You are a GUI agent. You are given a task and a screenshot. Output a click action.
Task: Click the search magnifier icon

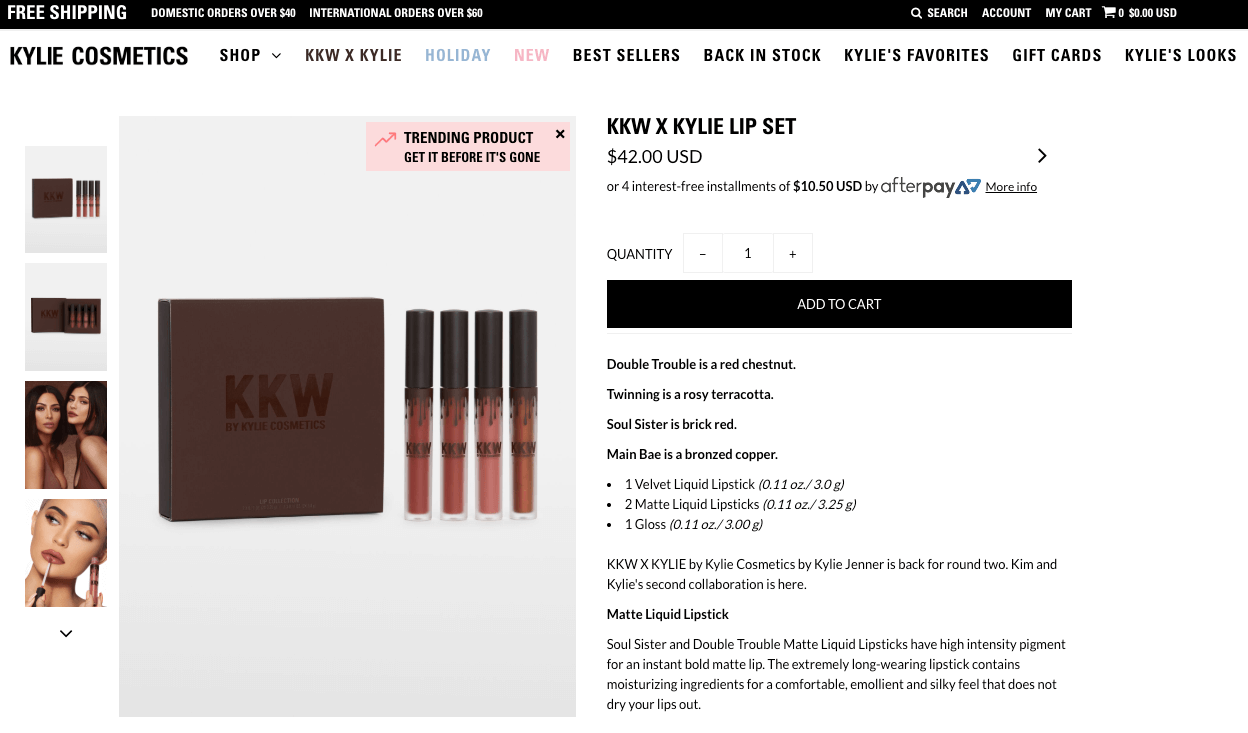coord(916,13)
